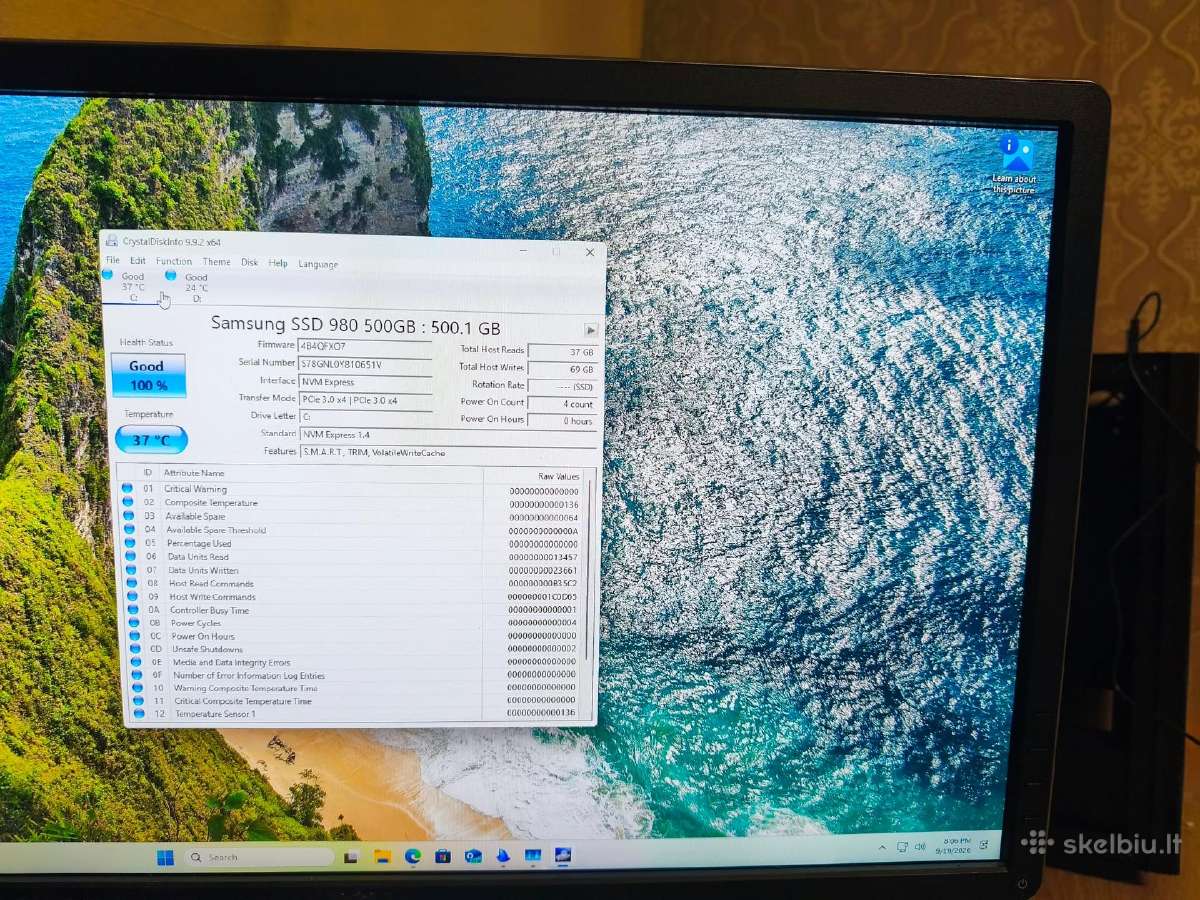Select the Available Spare Threshold row
The image size is (1200, 900).
(x=352, y=529)
